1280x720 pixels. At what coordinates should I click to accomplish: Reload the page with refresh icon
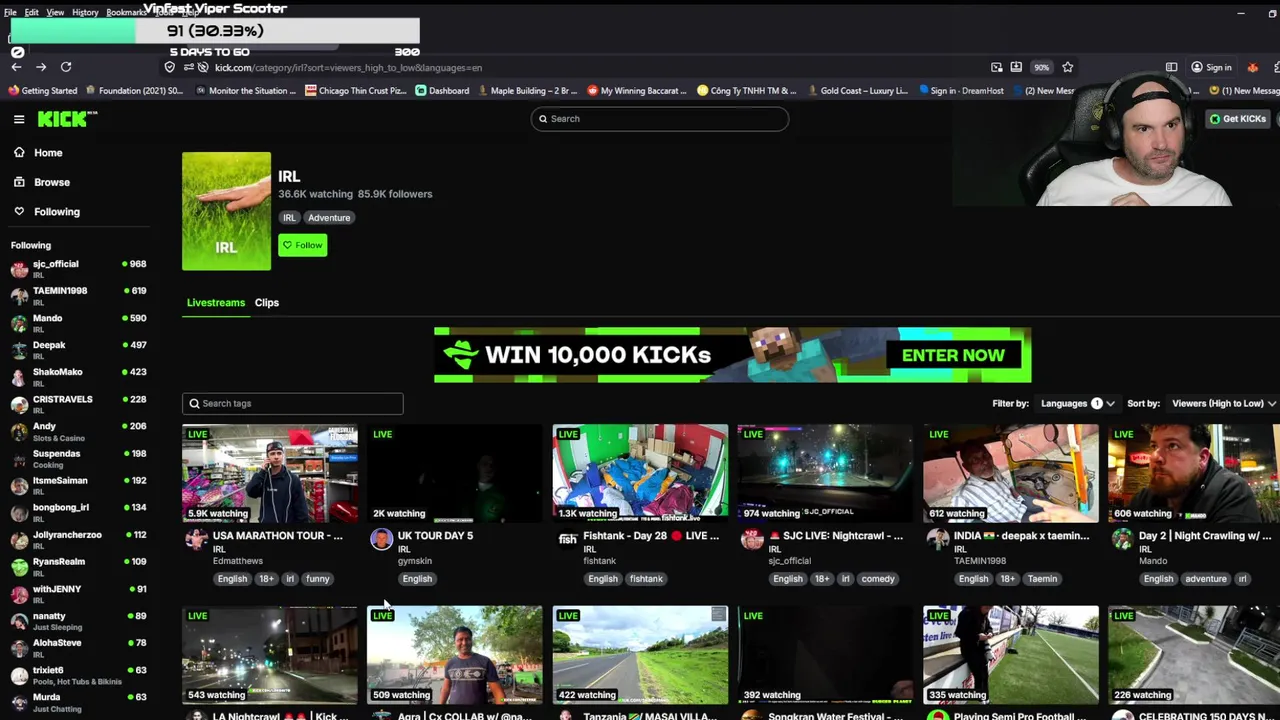click(66, 67)
